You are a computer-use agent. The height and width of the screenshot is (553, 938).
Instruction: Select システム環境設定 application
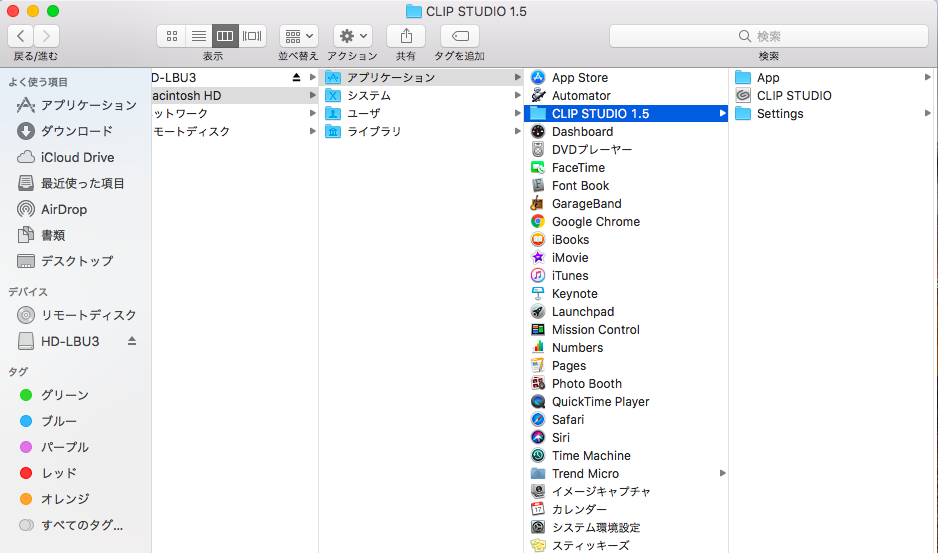click(x=626, y=527)
